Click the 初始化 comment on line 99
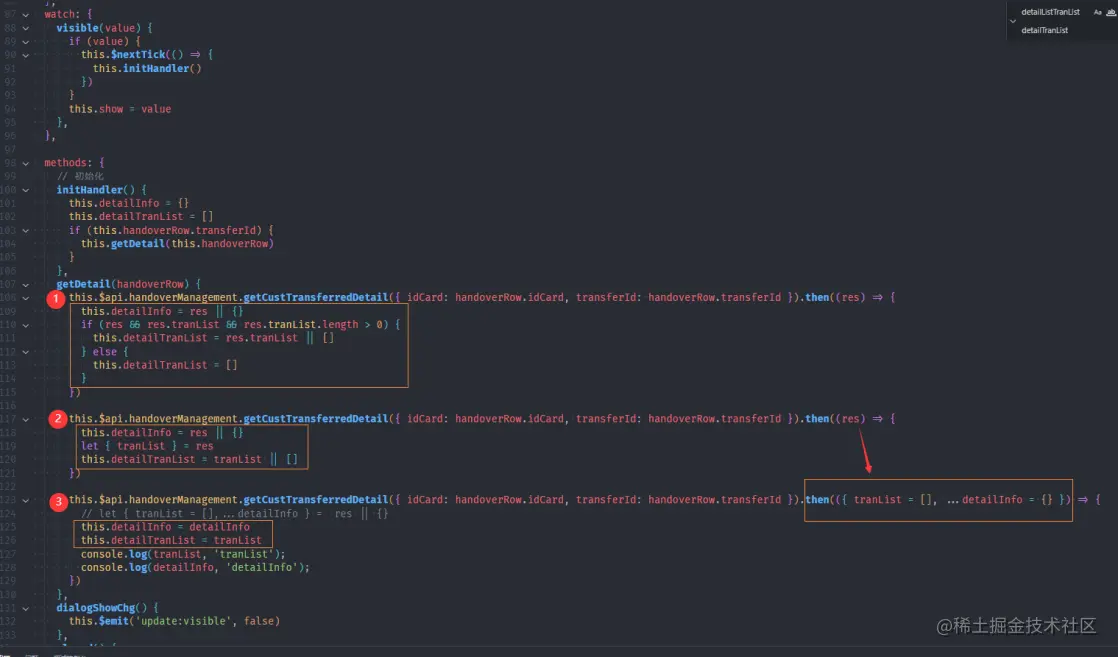The image size is (1118, 657). pos(80,176)
